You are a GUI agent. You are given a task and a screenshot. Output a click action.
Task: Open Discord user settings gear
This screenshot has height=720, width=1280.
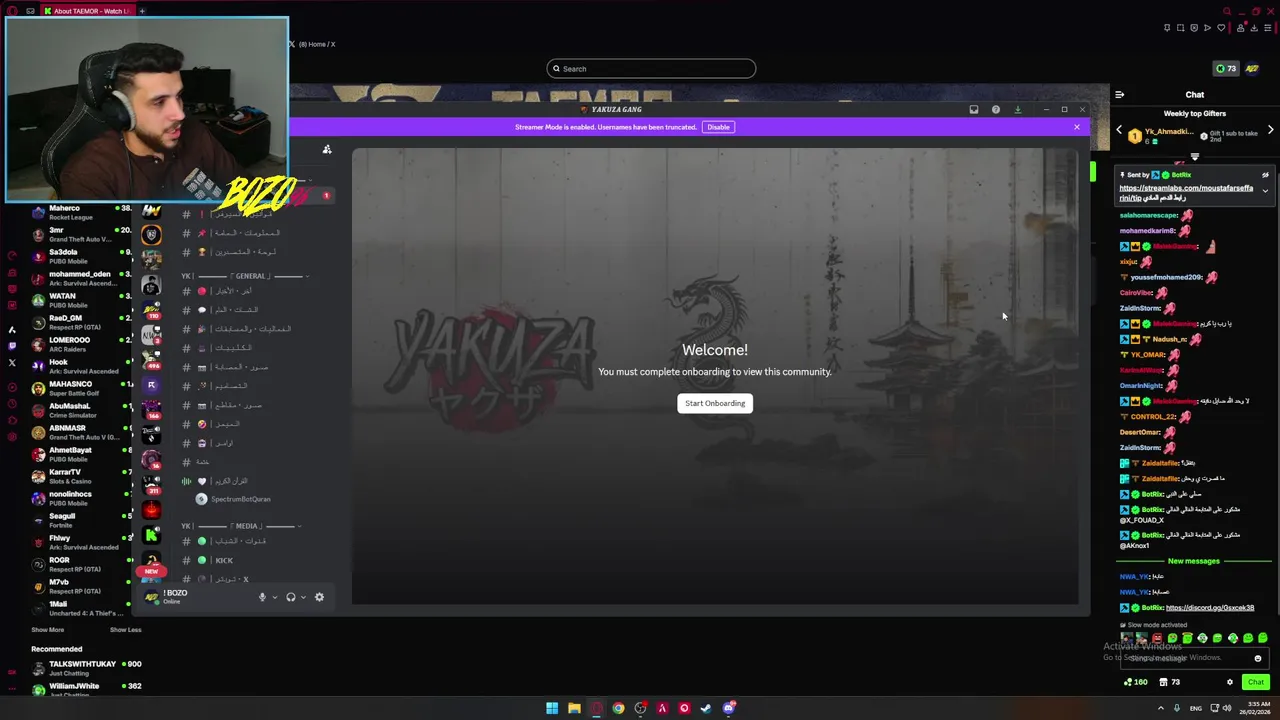tap(319, 597)
